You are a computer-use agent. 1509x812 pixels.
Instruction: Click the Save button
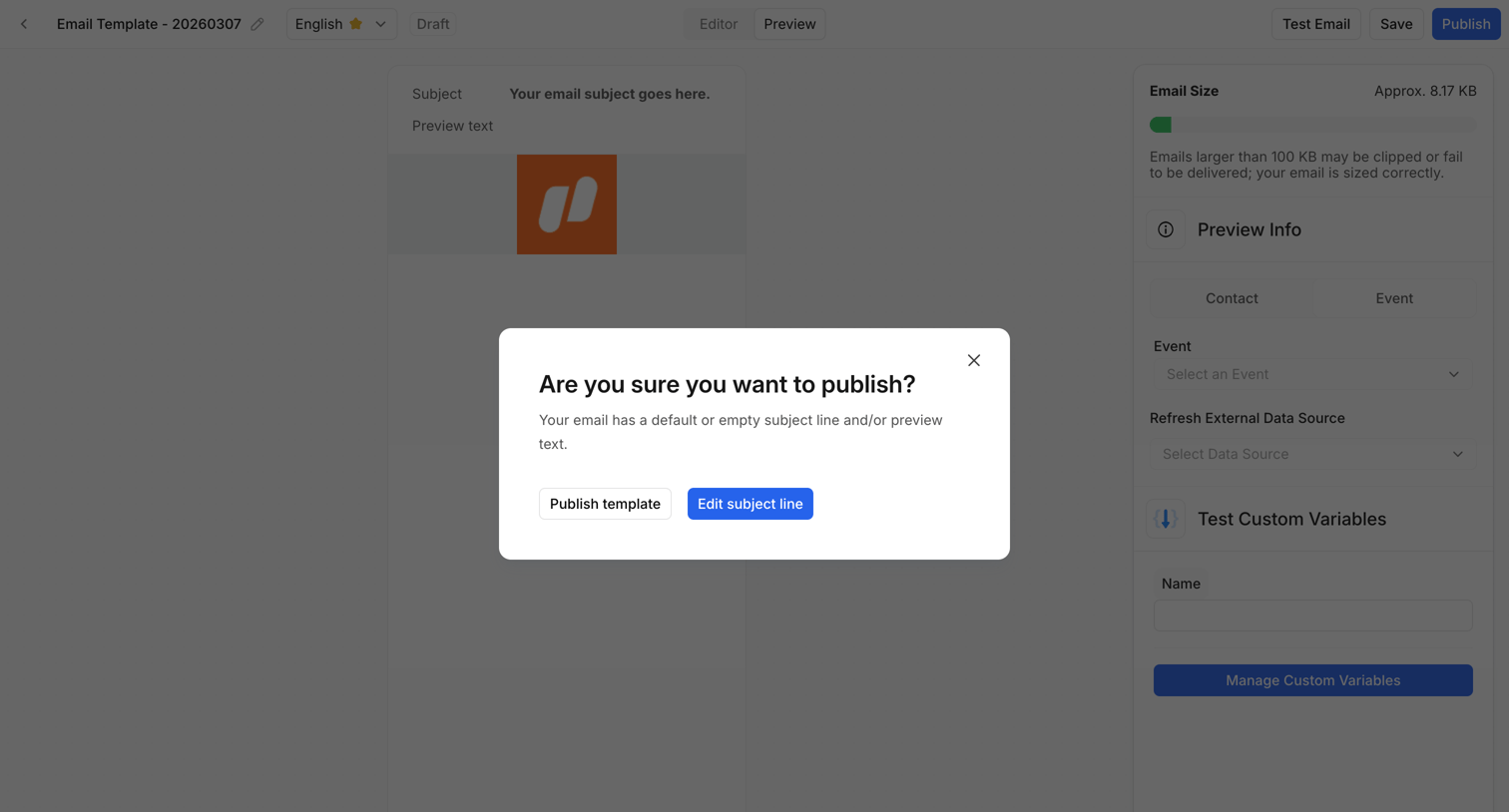tap(1396, 24)
